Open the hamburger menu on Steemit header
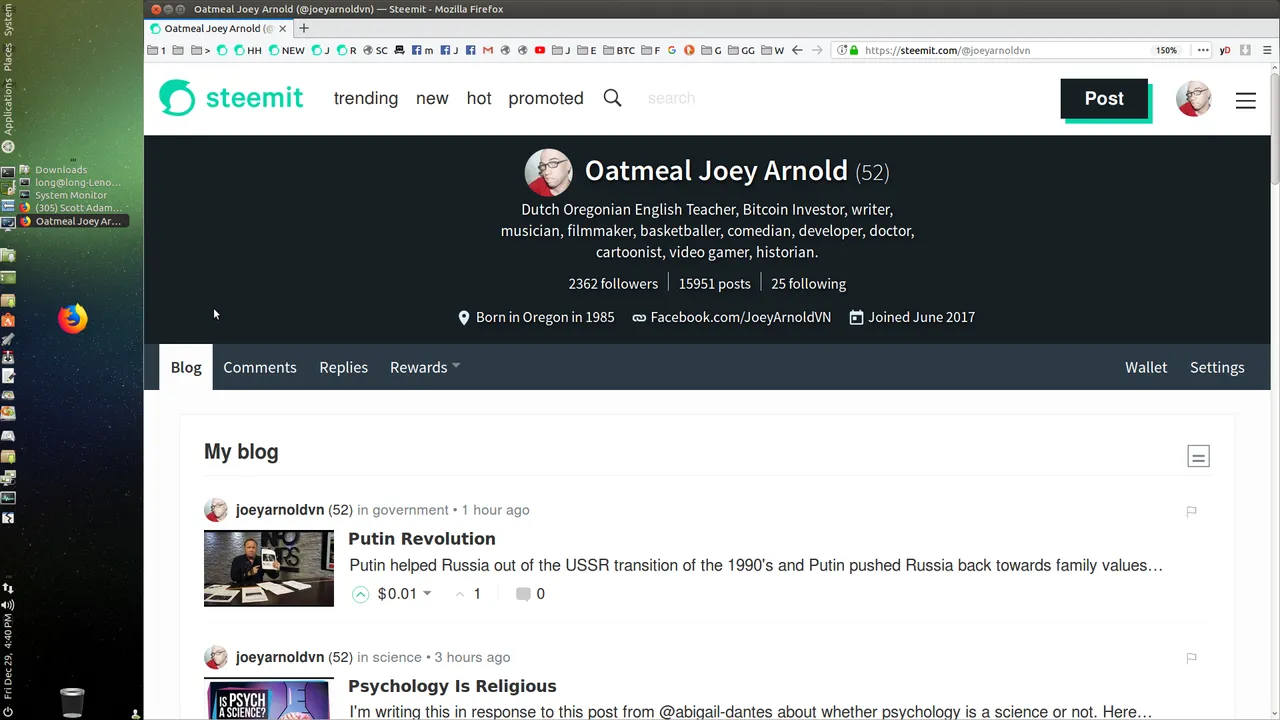This screenshot has height=720, width=1280. pyautogui.click(x=1245, y=100)
